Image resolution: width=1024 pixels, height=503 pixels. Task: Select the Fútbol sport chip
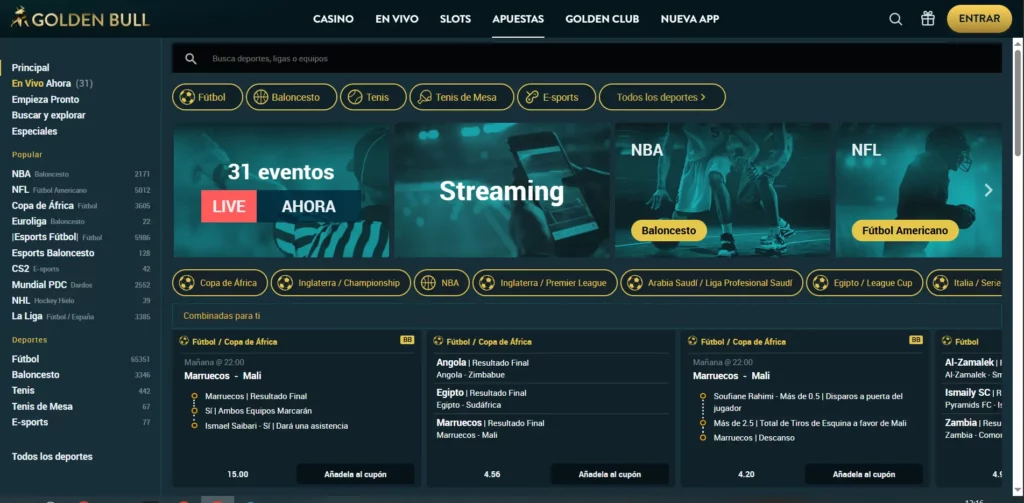coord(208,97)
